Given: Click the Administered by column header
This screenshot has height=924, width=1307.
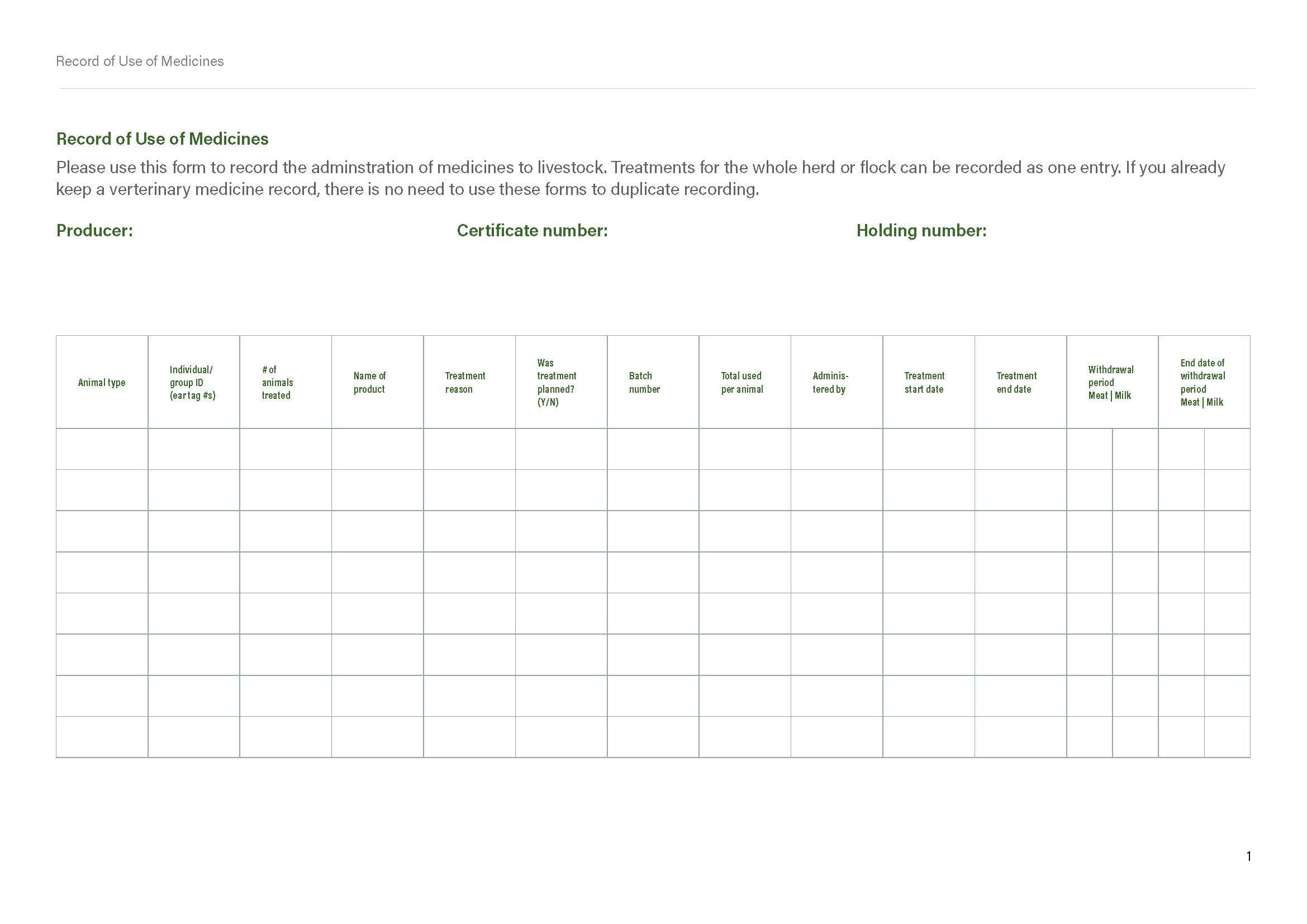Looking at the screenshot, I should pyautogui.click(x=830, y=382).
